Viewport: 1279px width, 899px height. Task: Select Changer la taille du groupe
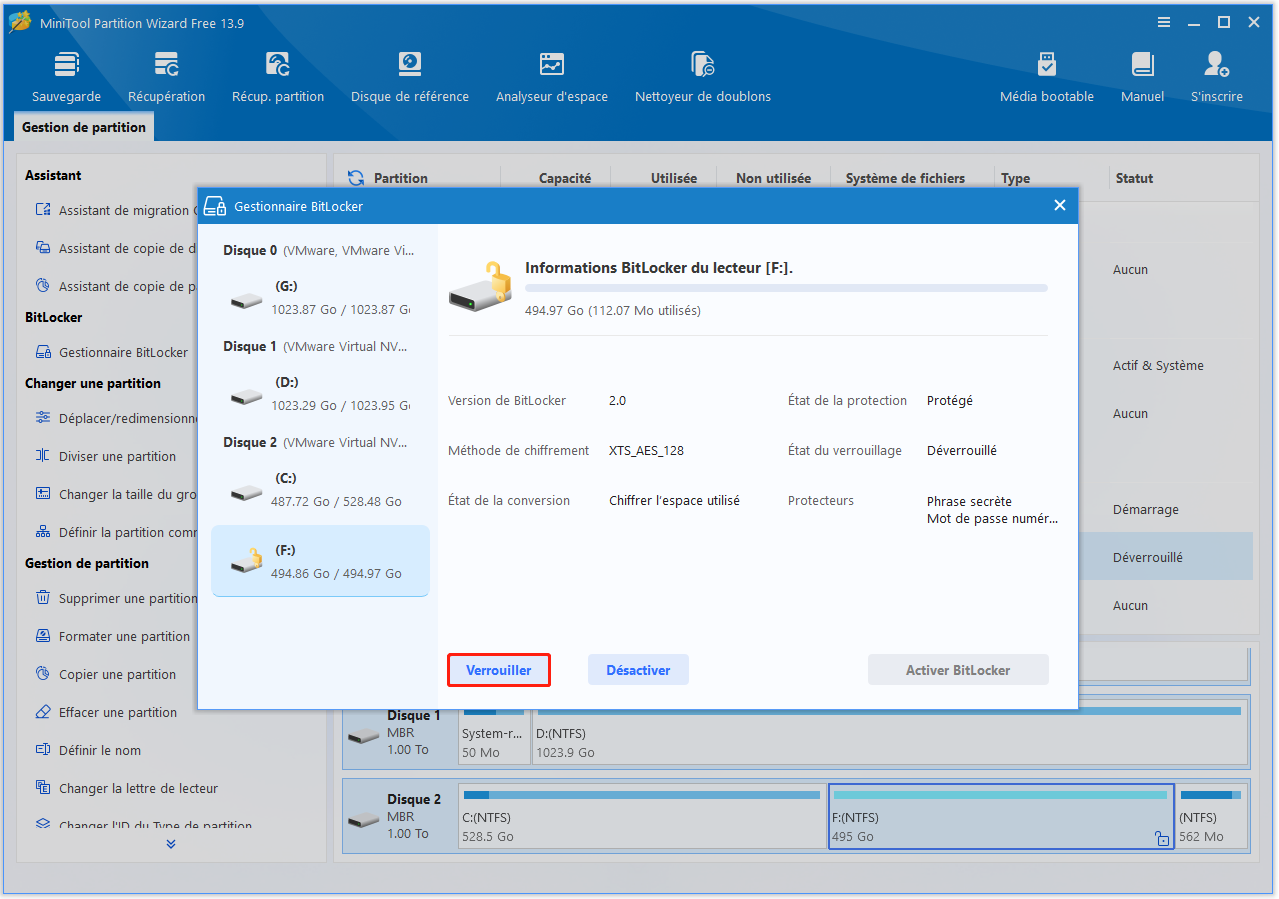click(115, 494)
